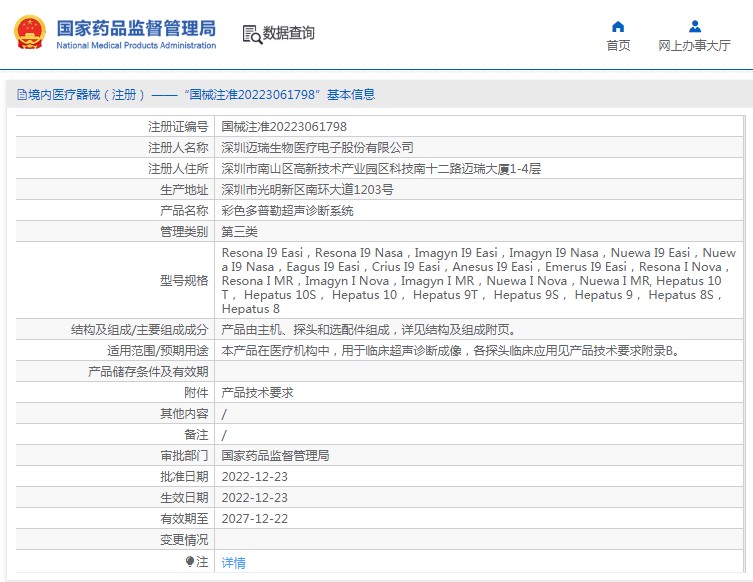753x582 pixels.
Task: Select the 注册人名称 label
Action: 178,148
